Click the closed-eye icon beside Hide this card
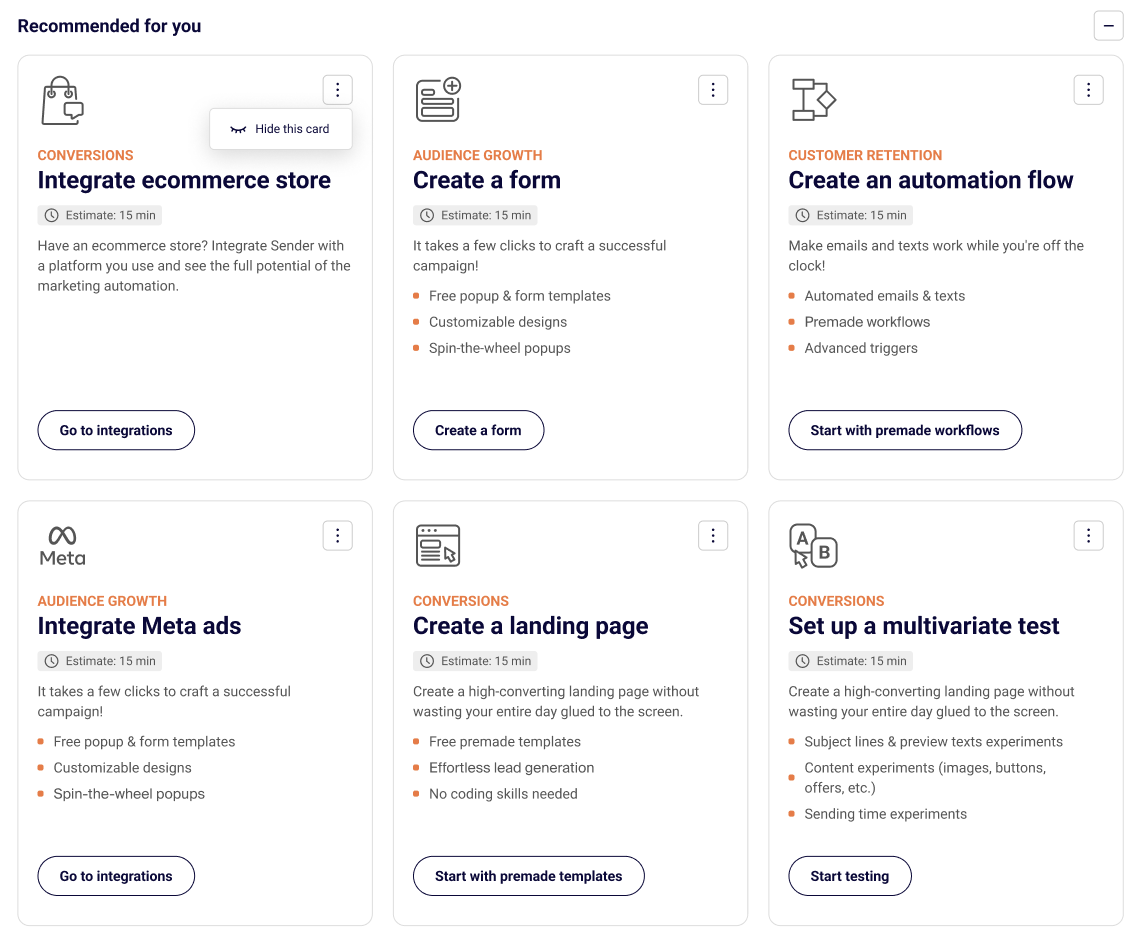 tap(238, 129)
